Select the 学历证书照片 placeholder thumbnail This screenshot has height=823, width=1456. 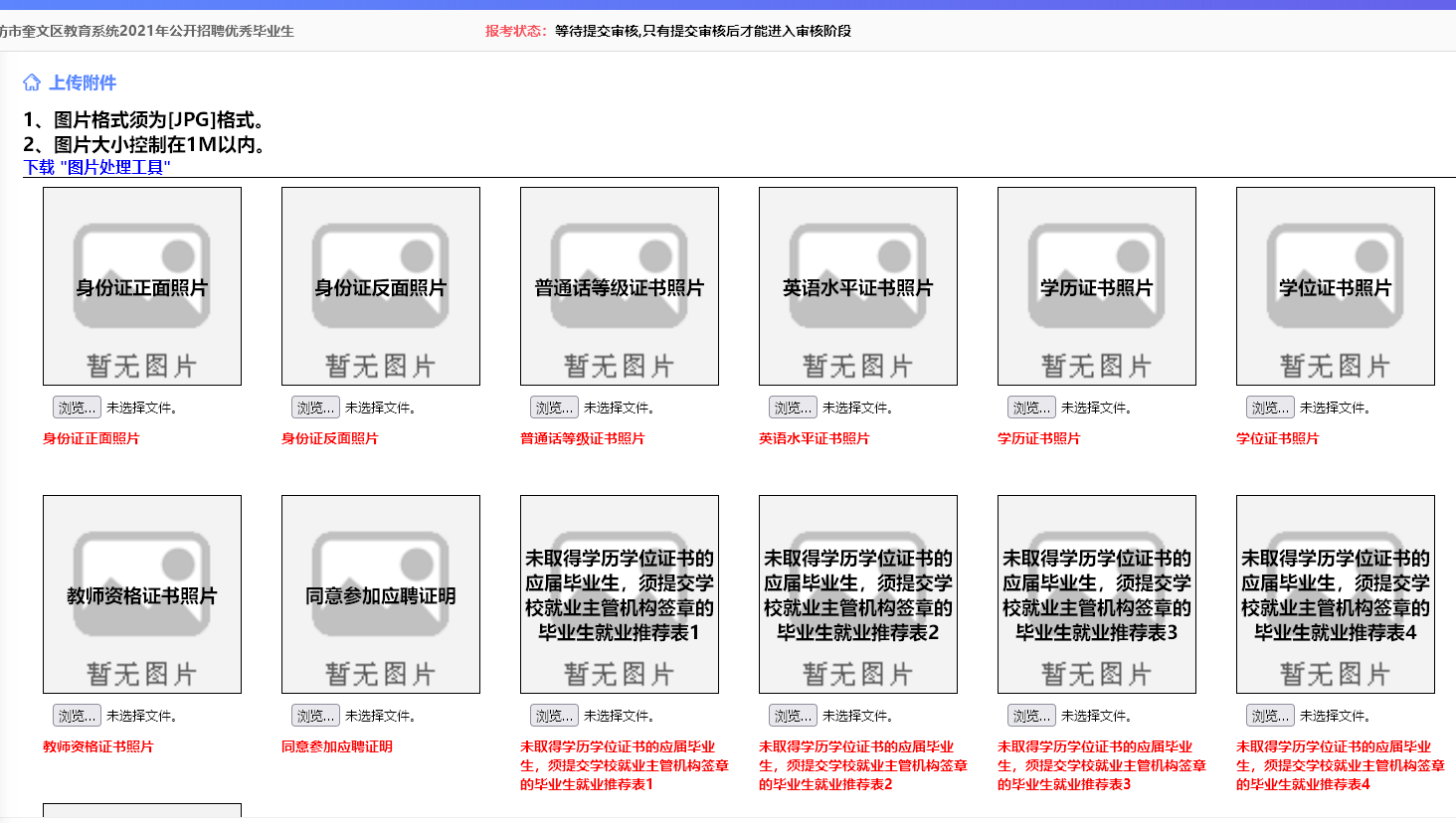1097,286
